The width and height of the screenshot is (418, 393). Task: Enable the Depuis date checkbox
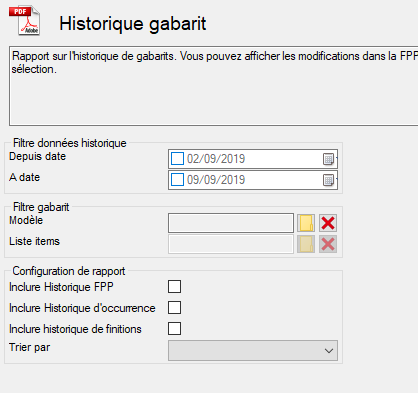pyautogui.click(x=177, y=159)
